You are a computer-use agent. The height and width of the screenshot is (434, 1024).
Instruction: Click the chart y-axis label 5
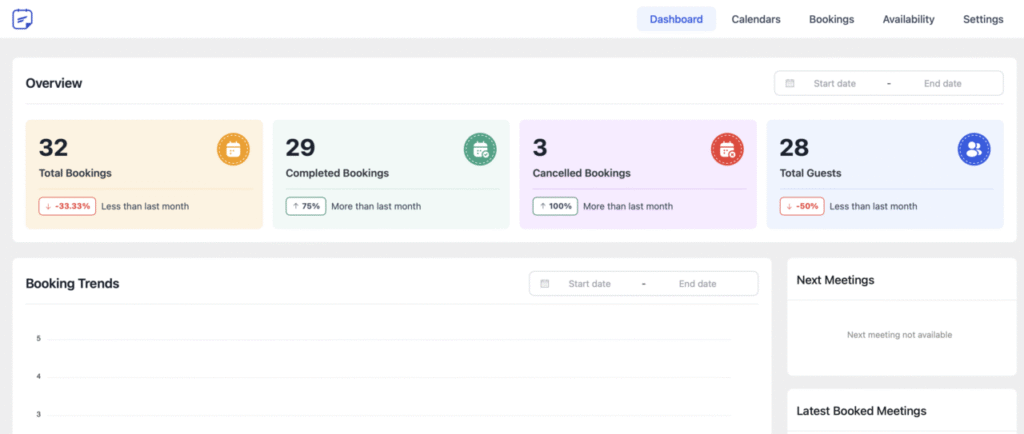click(39, 339)
